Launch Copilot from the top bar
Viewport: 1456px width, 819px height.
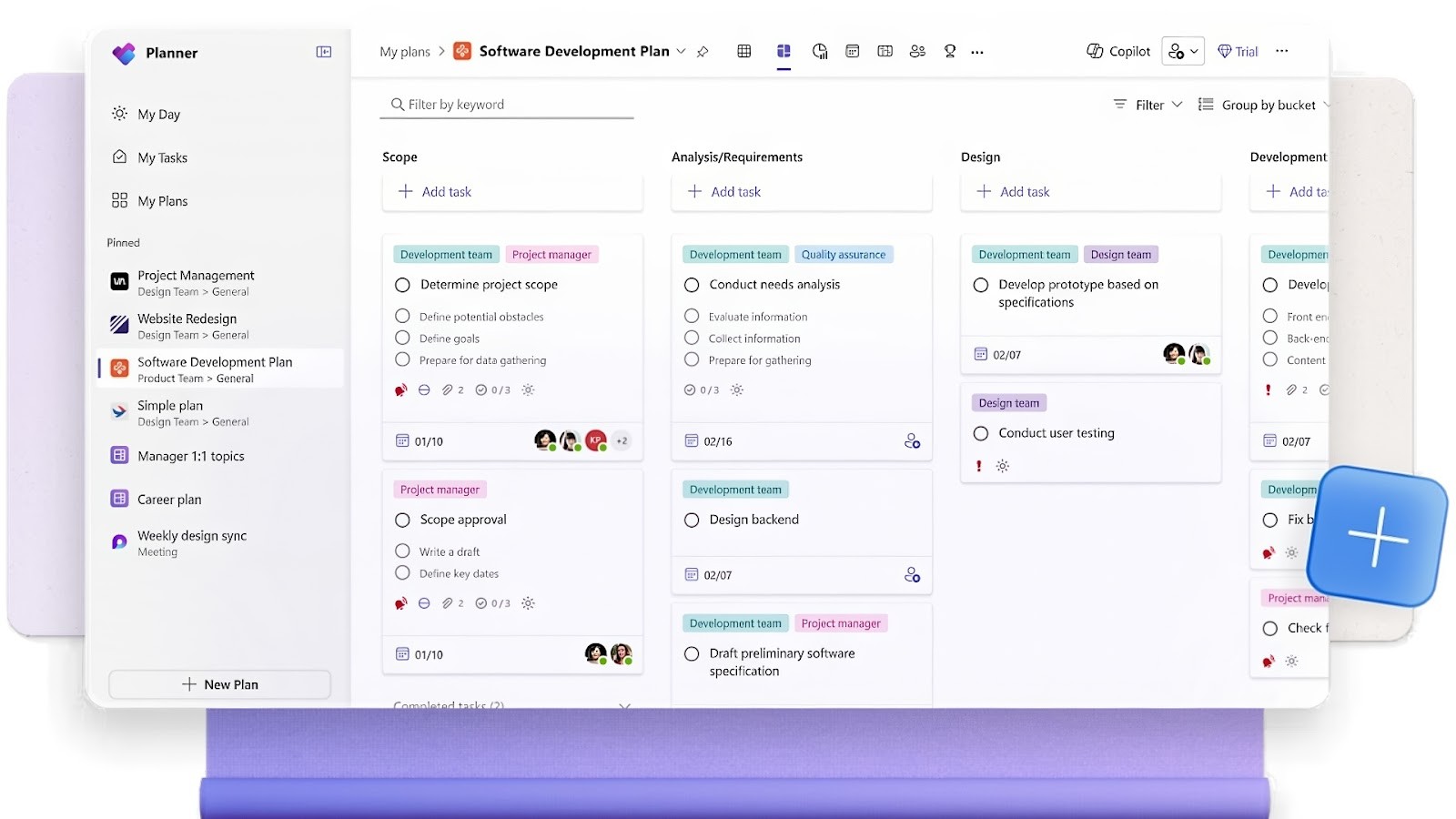pyautogui.click(x=1117, y=51)
